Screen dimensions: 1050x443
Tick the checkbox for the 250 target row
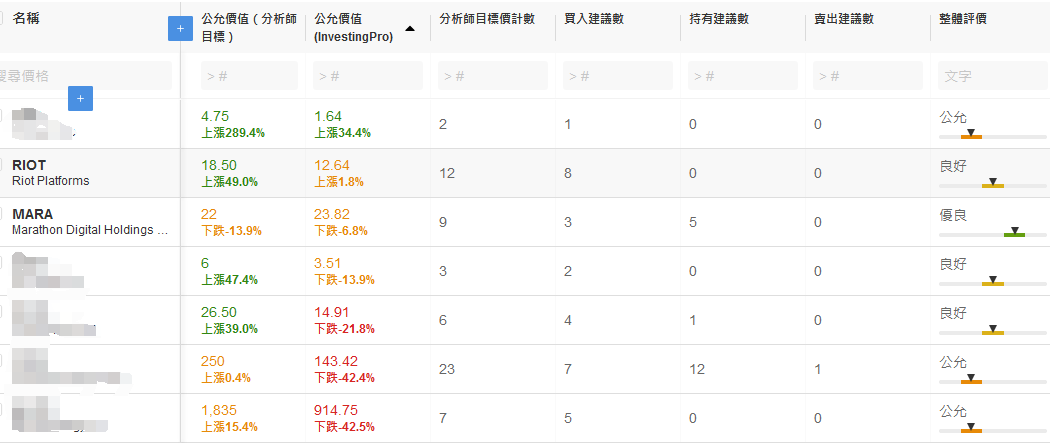pyautogui.click(x=3, y=369)
